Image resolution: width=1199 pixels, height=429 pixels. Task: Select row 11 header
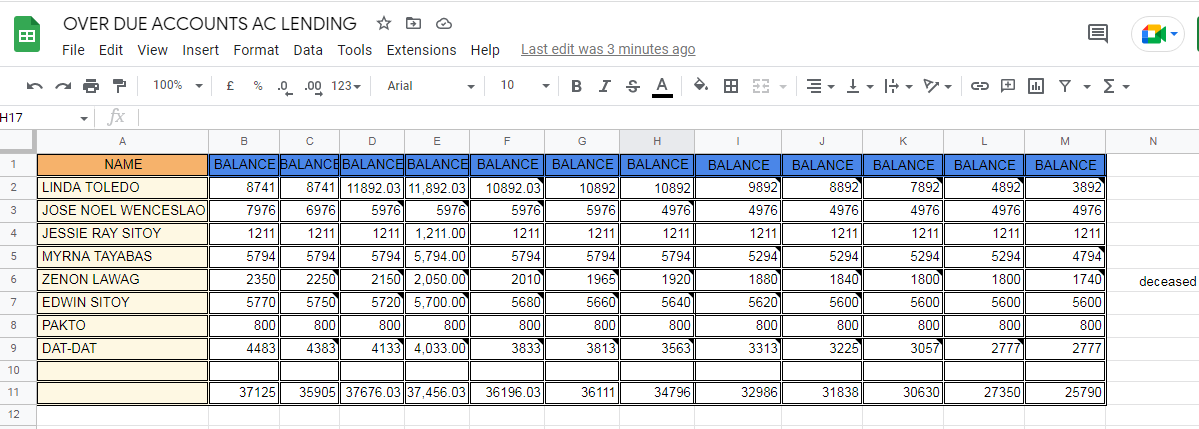[18, 393]
